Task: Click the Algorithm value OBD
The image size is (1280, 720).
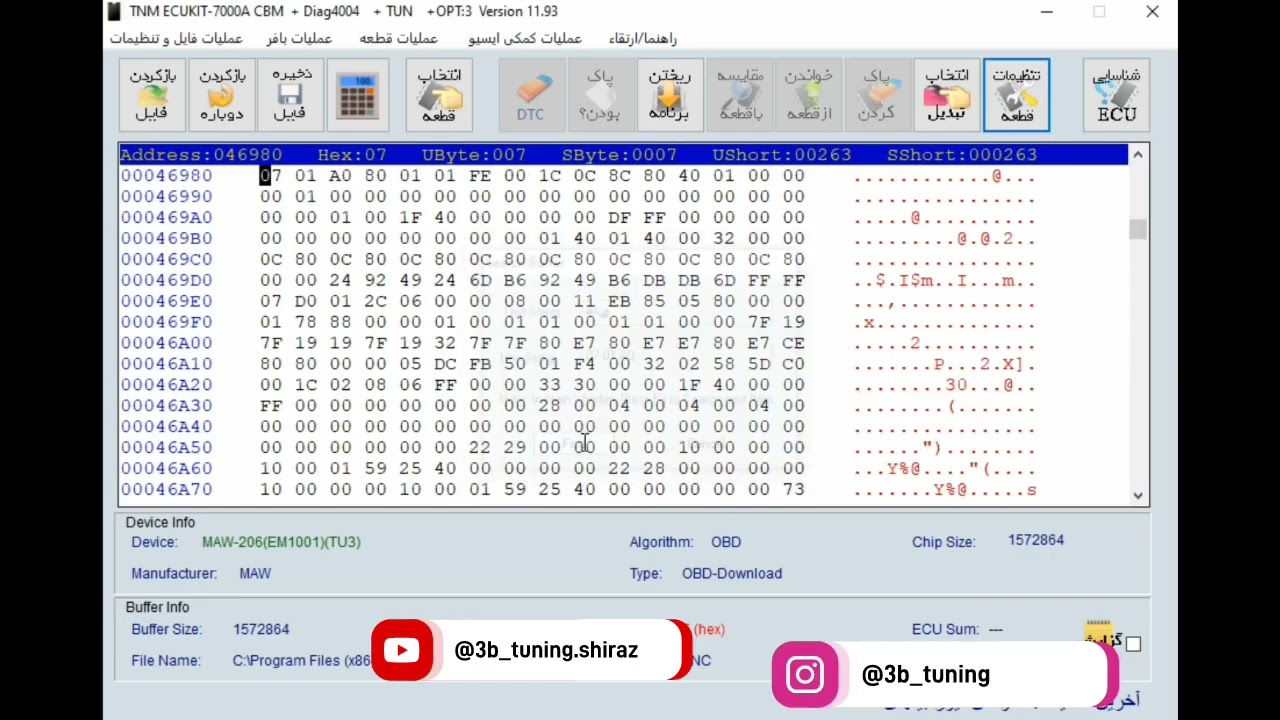Action: pos(726,542)
